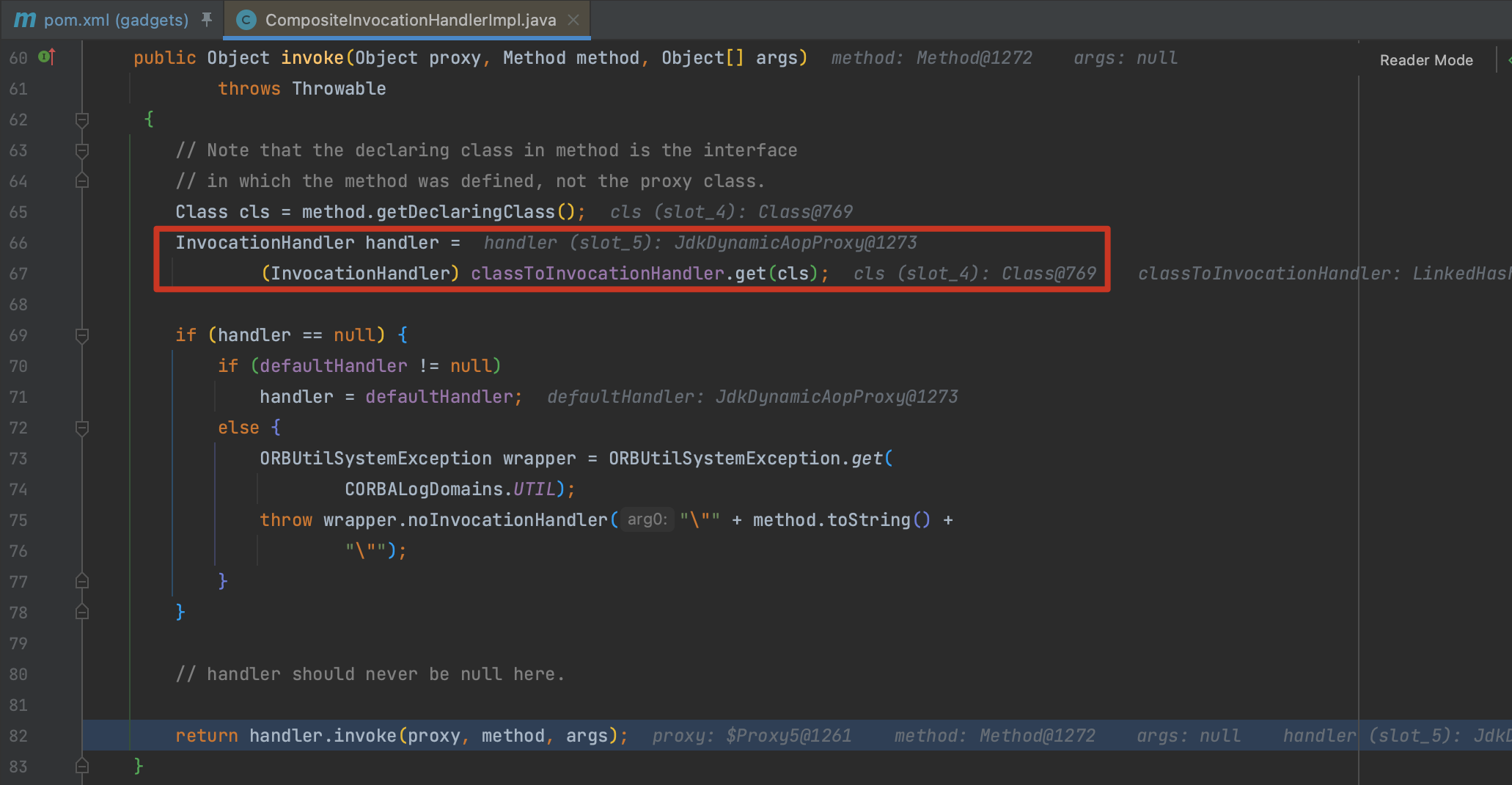Click the arg0: parameter hint on line 75

647,519
